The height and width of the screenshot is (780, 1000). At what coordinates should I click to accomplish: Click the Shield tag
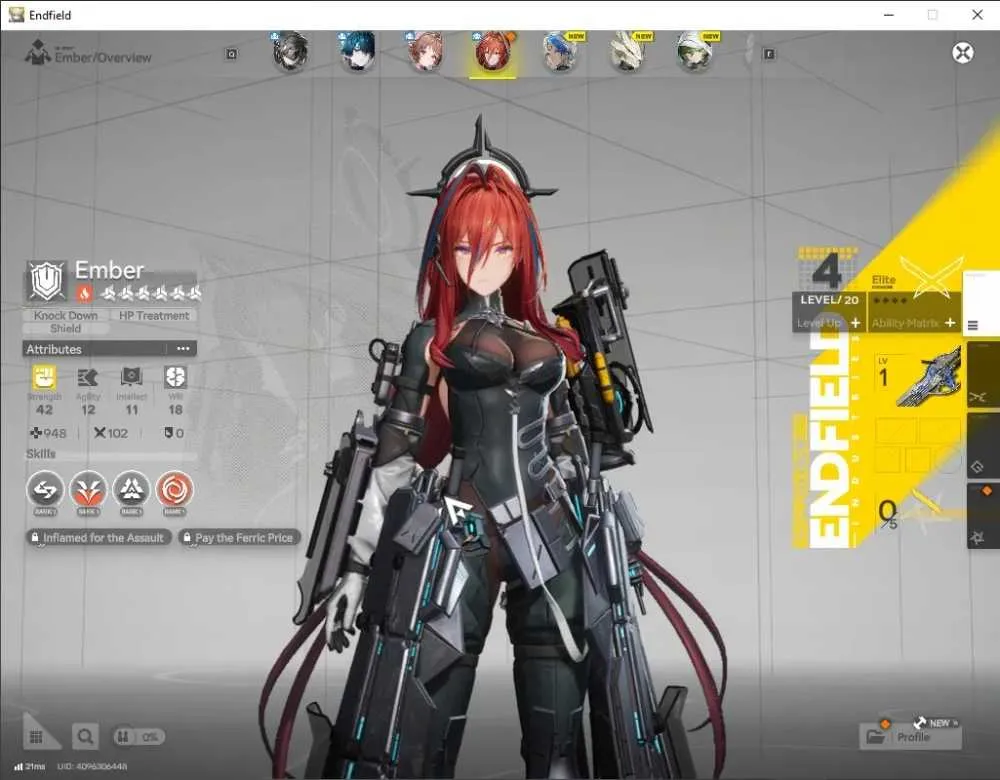coord(66,328)
